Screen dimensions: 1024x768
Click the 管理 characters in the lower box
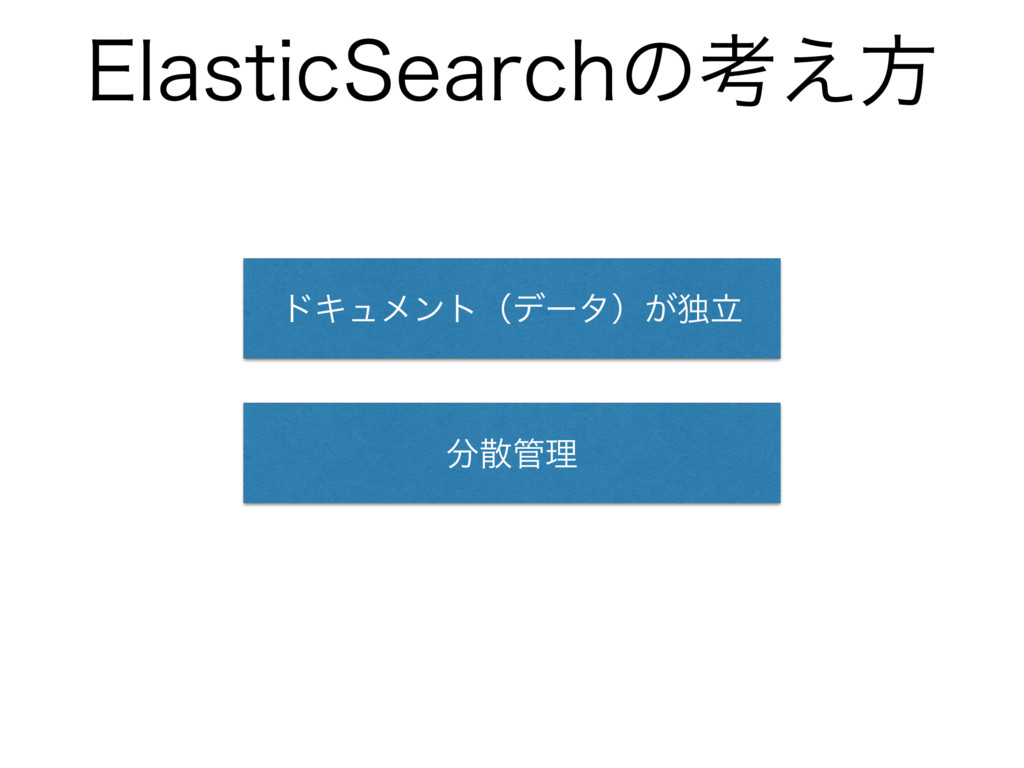pyautogui.click(x=545, y=453)
